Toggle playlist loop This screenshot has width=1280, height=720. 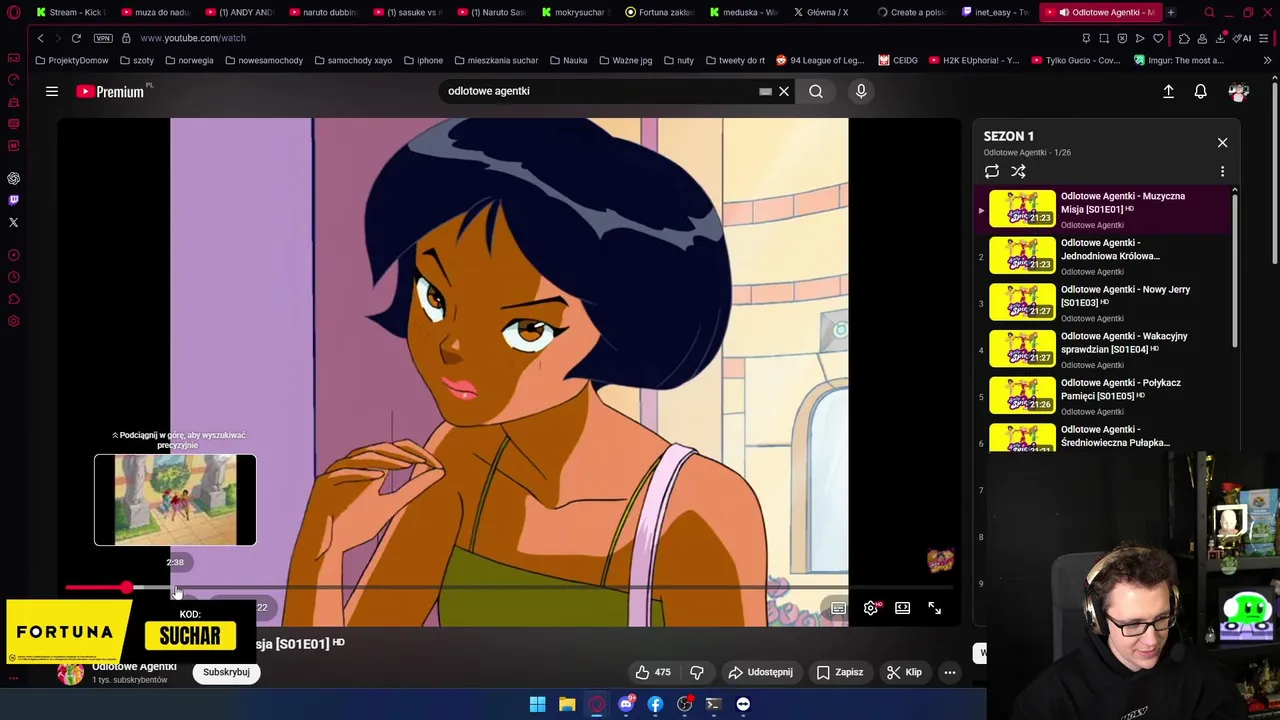click(x=992, y=172)
